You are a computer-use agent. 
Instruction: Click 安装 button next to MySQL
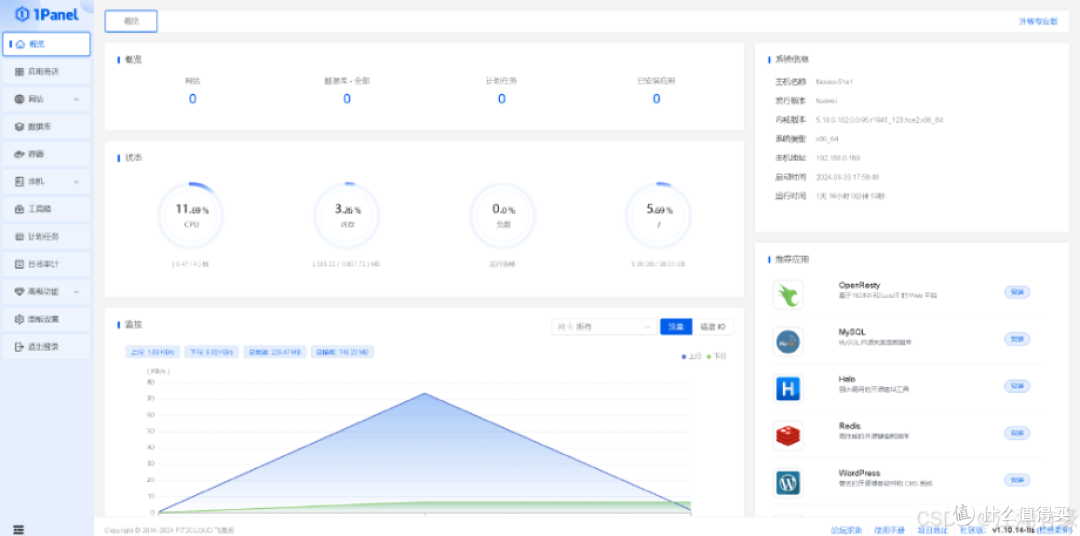pyautogui.click(x=1016, y=339)
